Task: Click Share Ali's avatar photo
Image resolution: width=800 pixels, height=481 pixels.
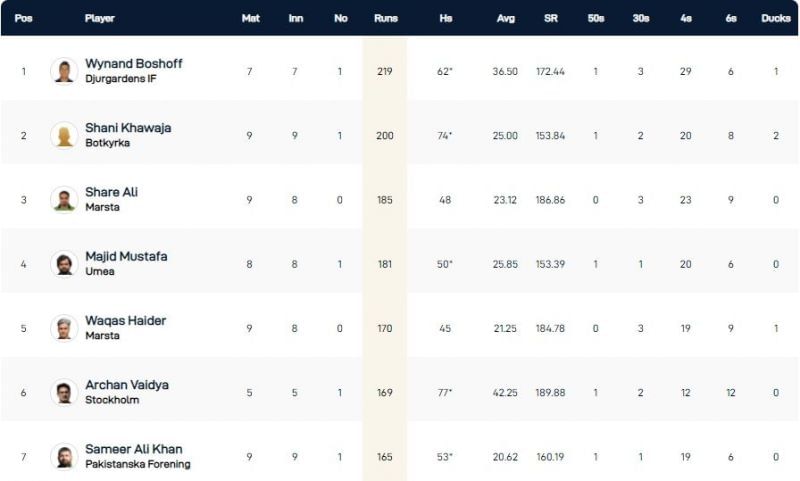Action: (64, 199)
